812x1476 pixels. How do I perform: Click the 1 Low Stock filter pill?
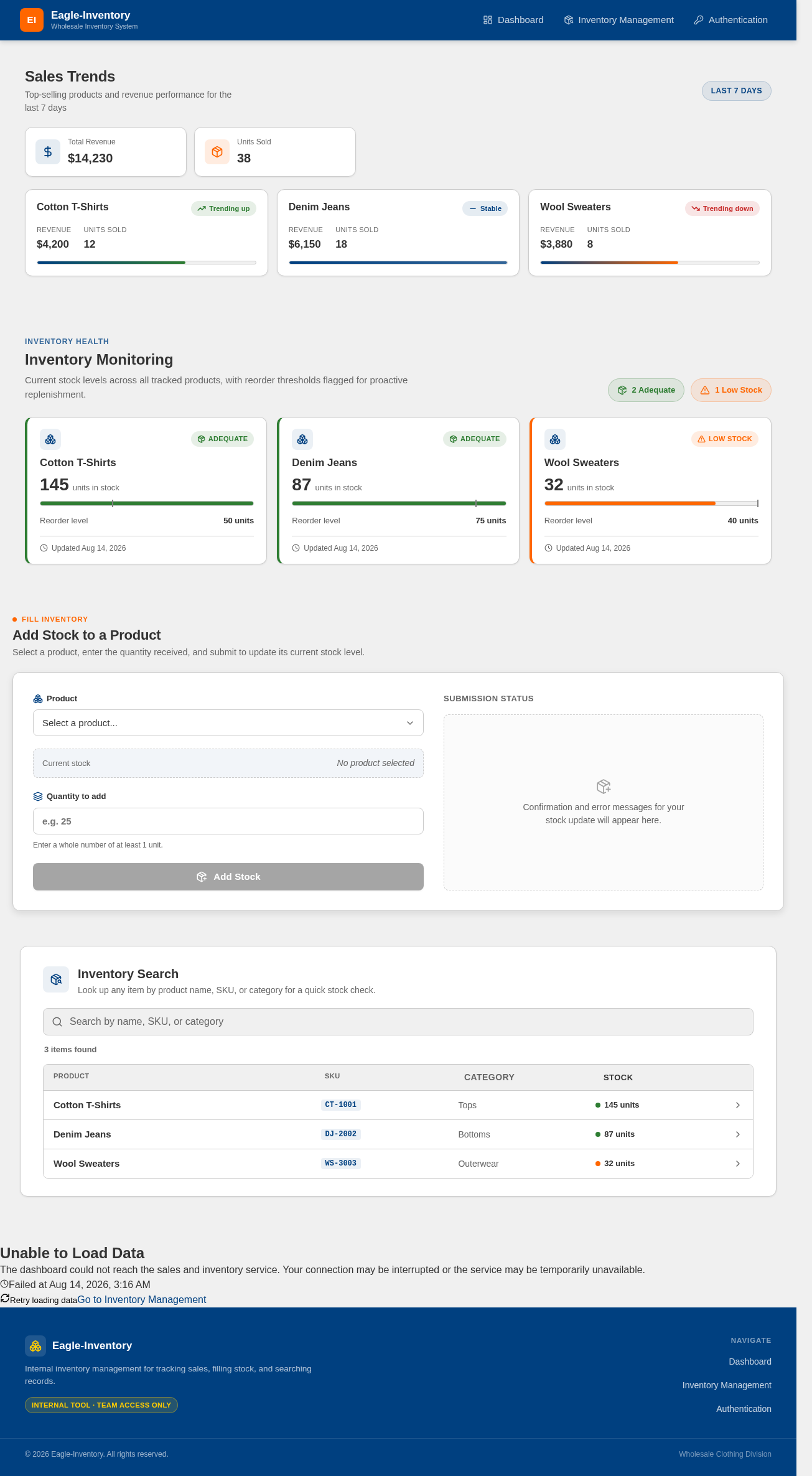[x=731, y=390]
